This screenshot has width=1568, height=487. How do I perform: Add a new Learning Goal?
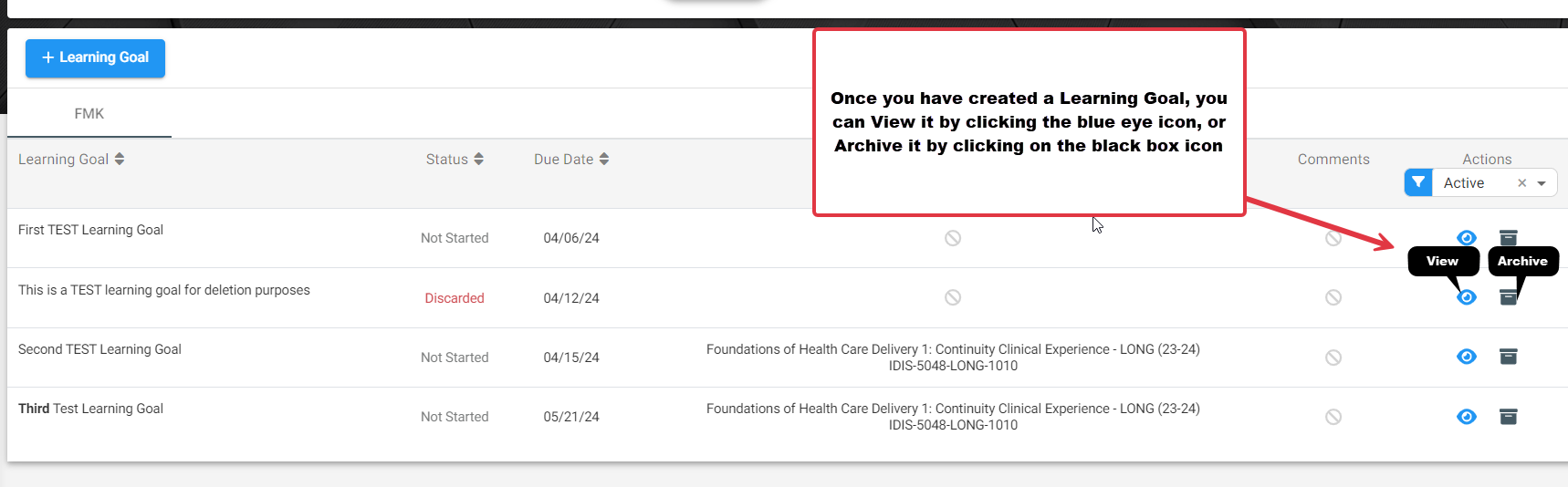[x=95, y=58]
